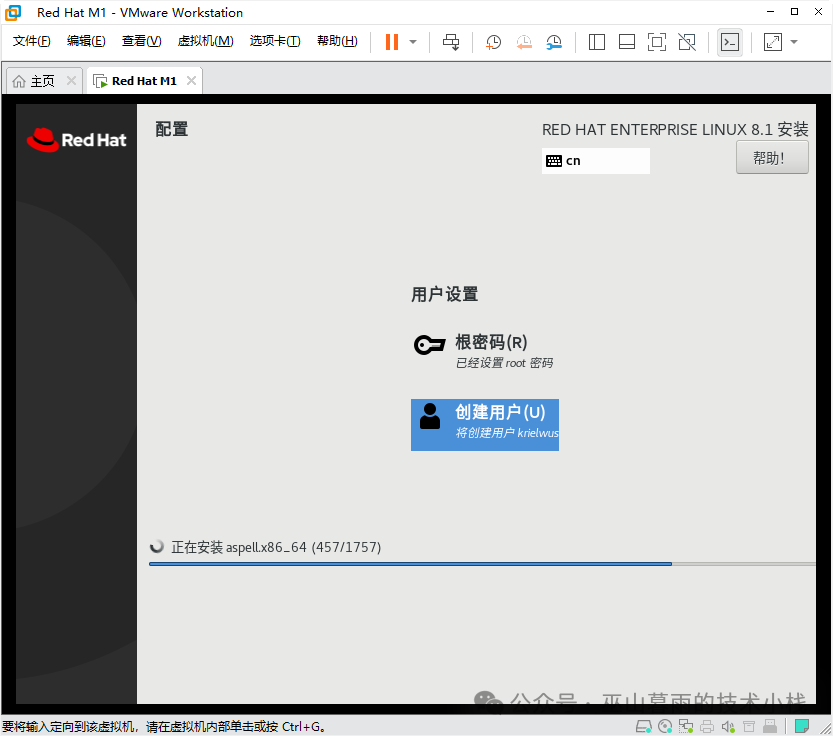The image size is (833, 736).
Task: Open the snapshot manager
Action: (554, 42)
